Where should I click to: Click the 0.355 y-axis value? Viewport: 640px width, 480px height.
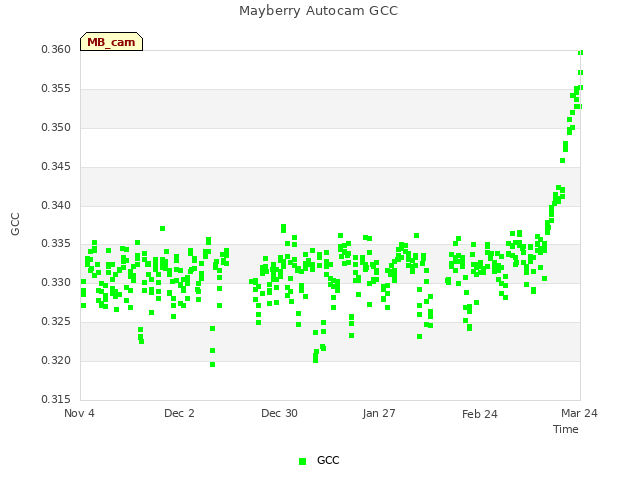click(x=56, y=89)
